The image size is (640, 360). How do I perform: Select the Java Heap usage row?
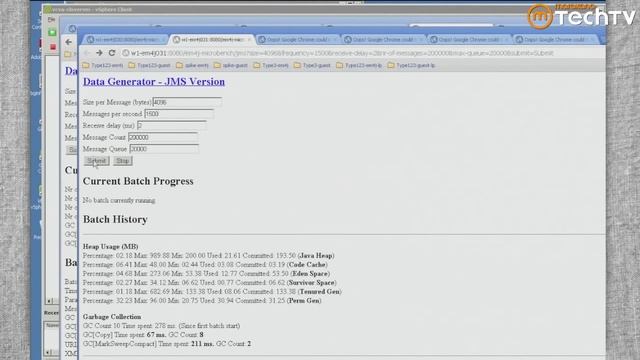pyautogui.click(x=209, y=256)
